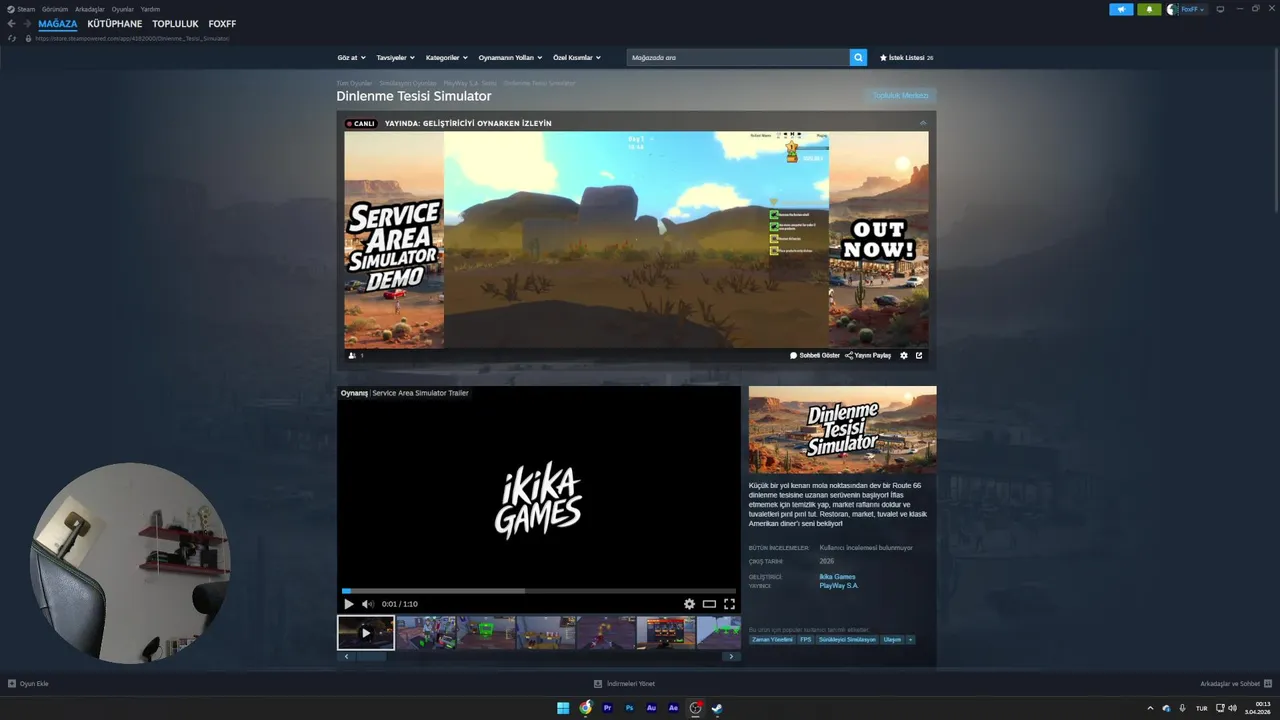This screenshot has height=720, width=1280.
Task: Click Oyun Ekle add game button
Action: [x=28, y=684]
